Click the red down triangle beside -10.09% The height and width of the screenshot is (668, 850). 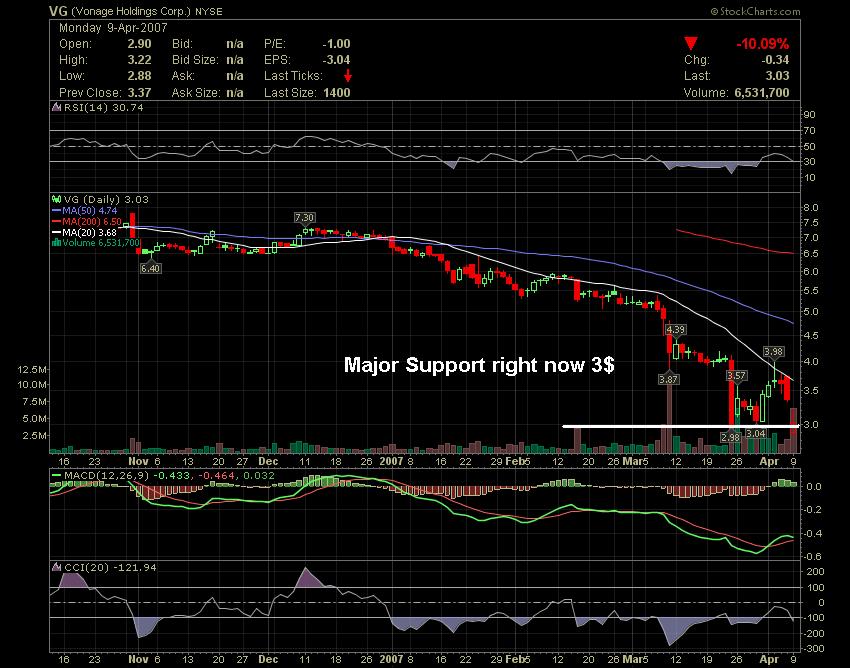(x=691, y=43)
